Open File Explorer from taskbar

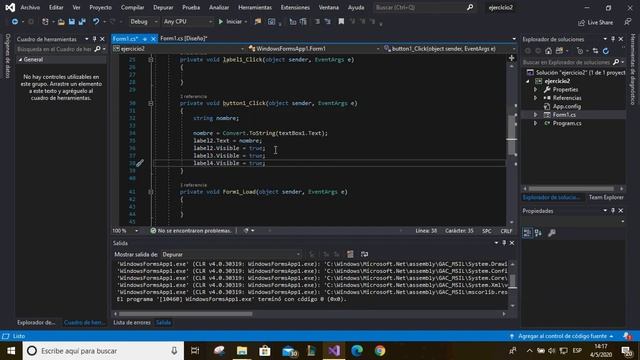[x=242, y=351]
